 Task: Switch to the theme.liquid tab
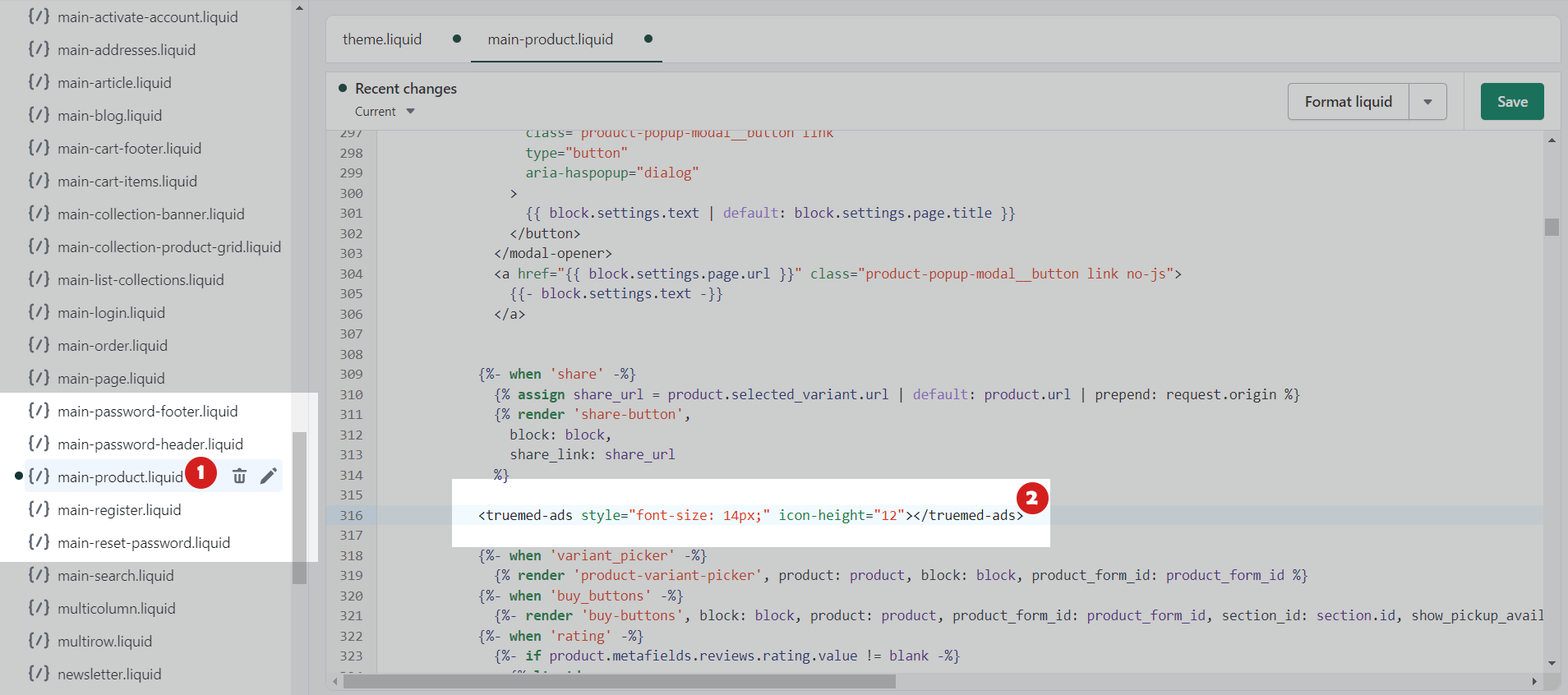pos(382,39)
